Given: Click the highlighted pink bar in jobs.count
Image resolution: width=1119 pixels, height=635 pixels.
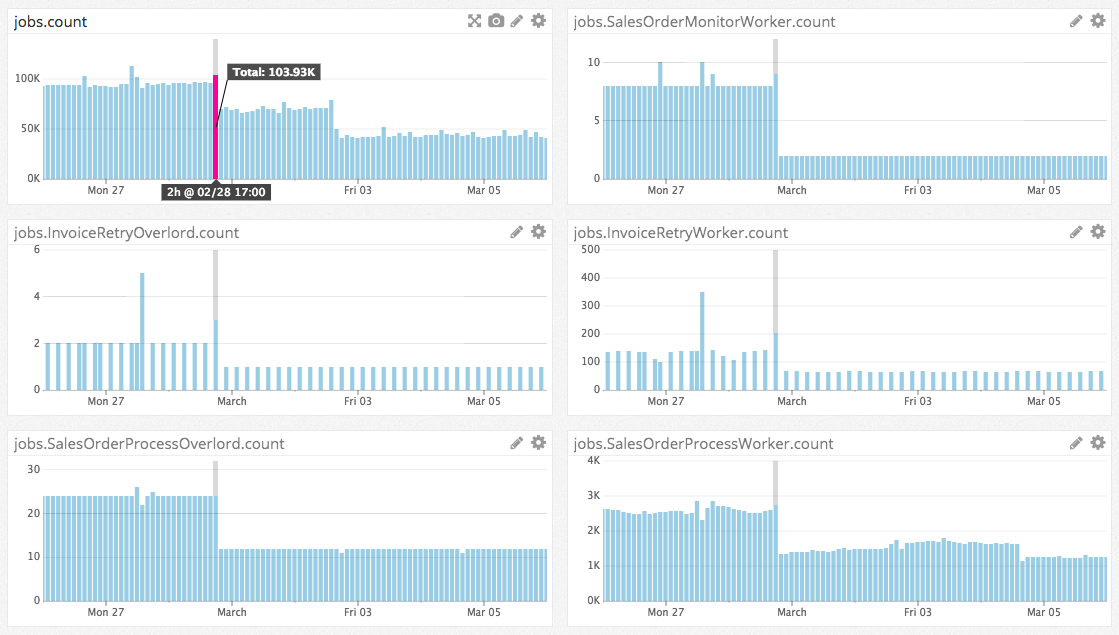Looking at the screenshot, I should [x=216, y=127].
